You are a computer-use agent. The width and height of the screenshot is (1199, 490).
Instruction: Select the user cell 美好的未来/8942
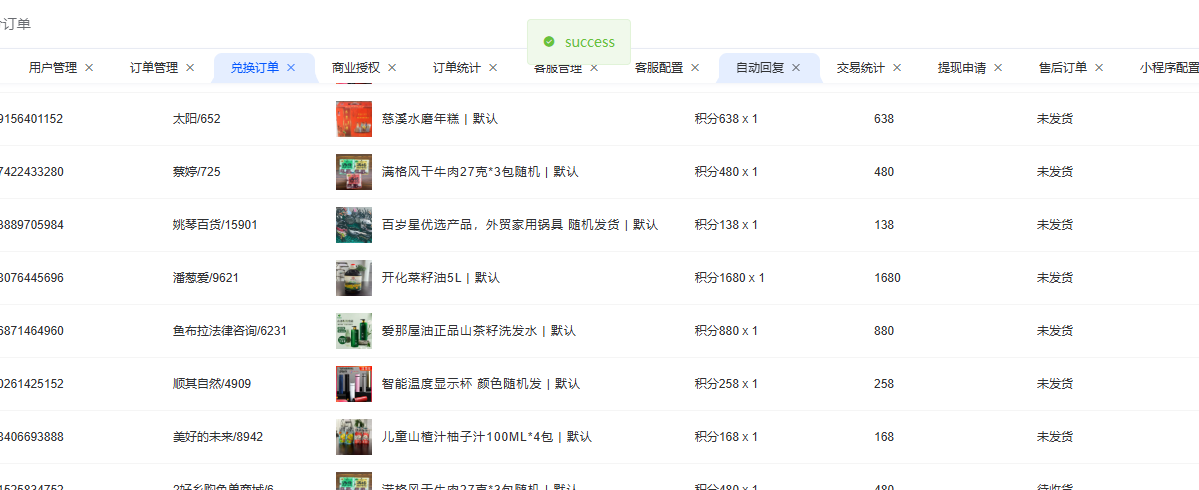218,437
